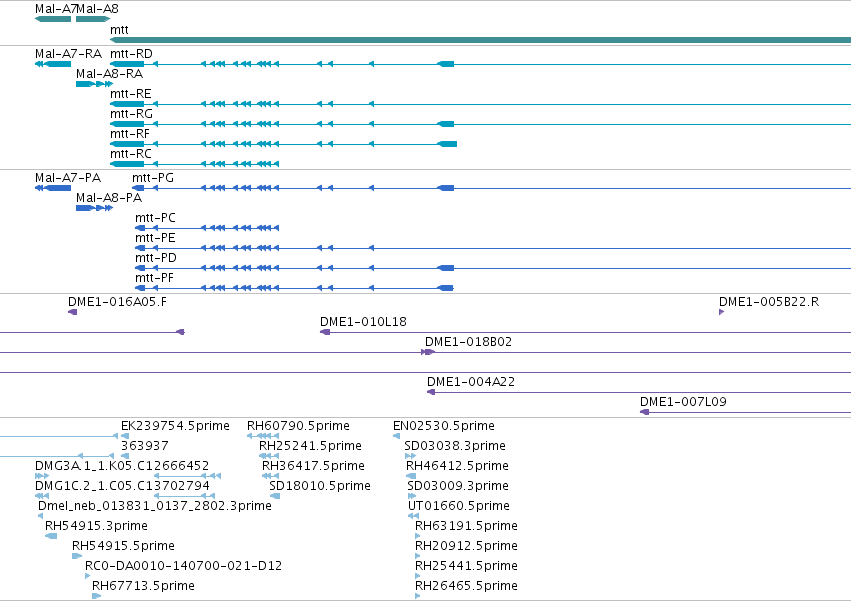
Task: Click the long mtt gene bar
Action: (480, 40)
